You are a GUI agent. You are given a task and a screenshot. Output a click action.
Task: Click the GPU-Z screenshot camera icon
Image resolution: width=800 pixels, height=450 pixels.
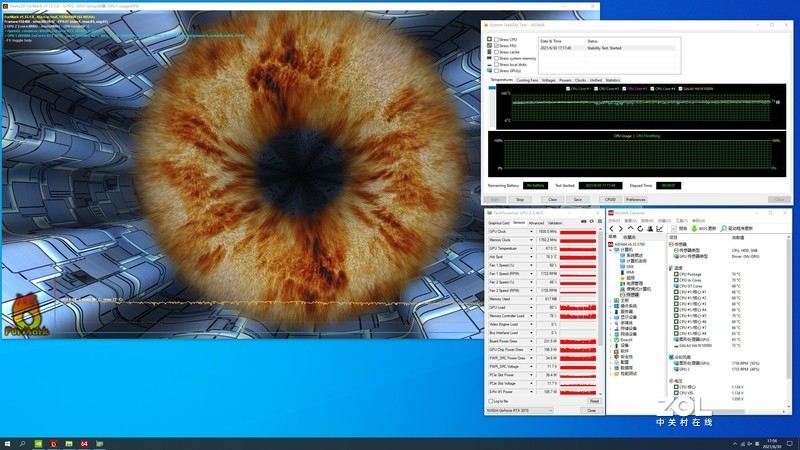[582, 223]
